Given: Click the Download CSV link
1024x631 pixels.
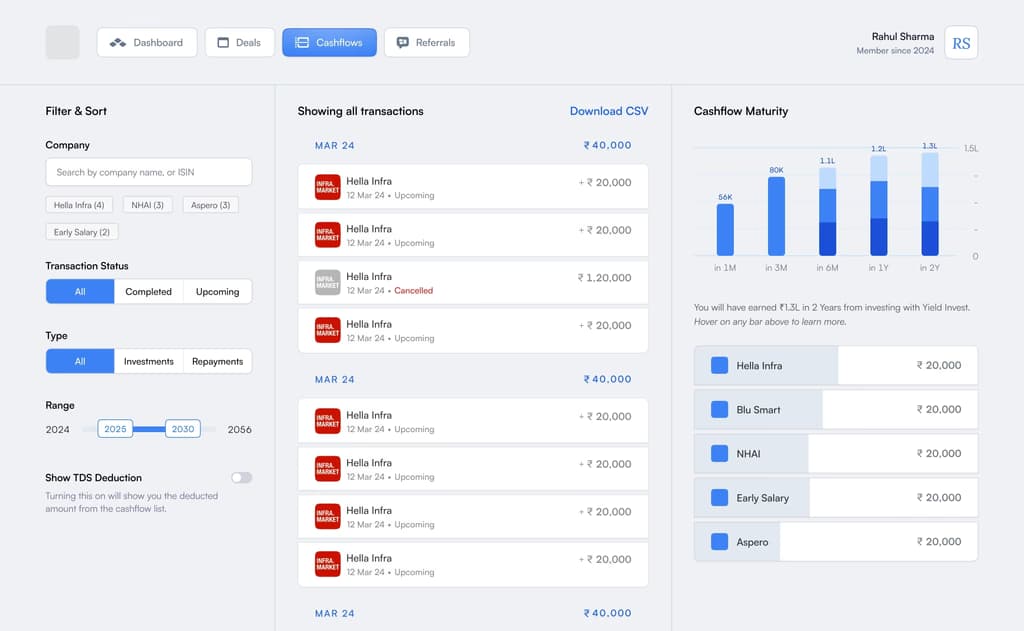Looking at the screenshot, I should 609,111.
